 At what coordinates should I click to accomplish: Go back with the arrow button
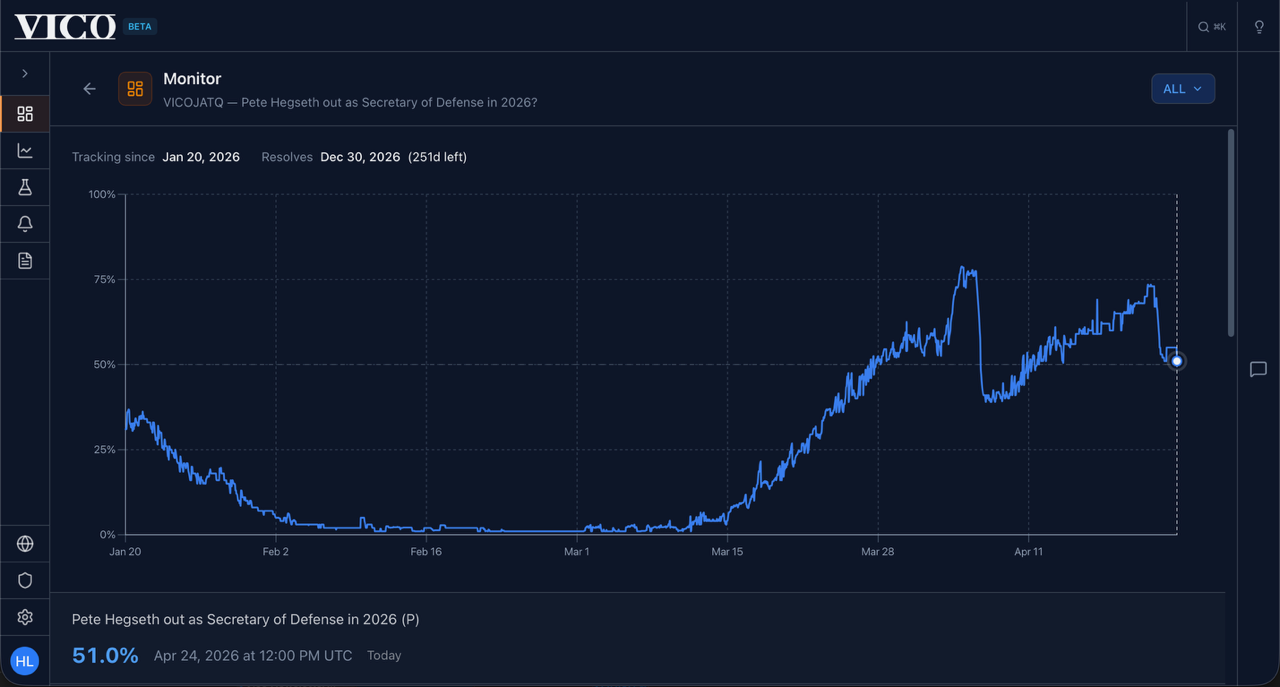[89, 89]
